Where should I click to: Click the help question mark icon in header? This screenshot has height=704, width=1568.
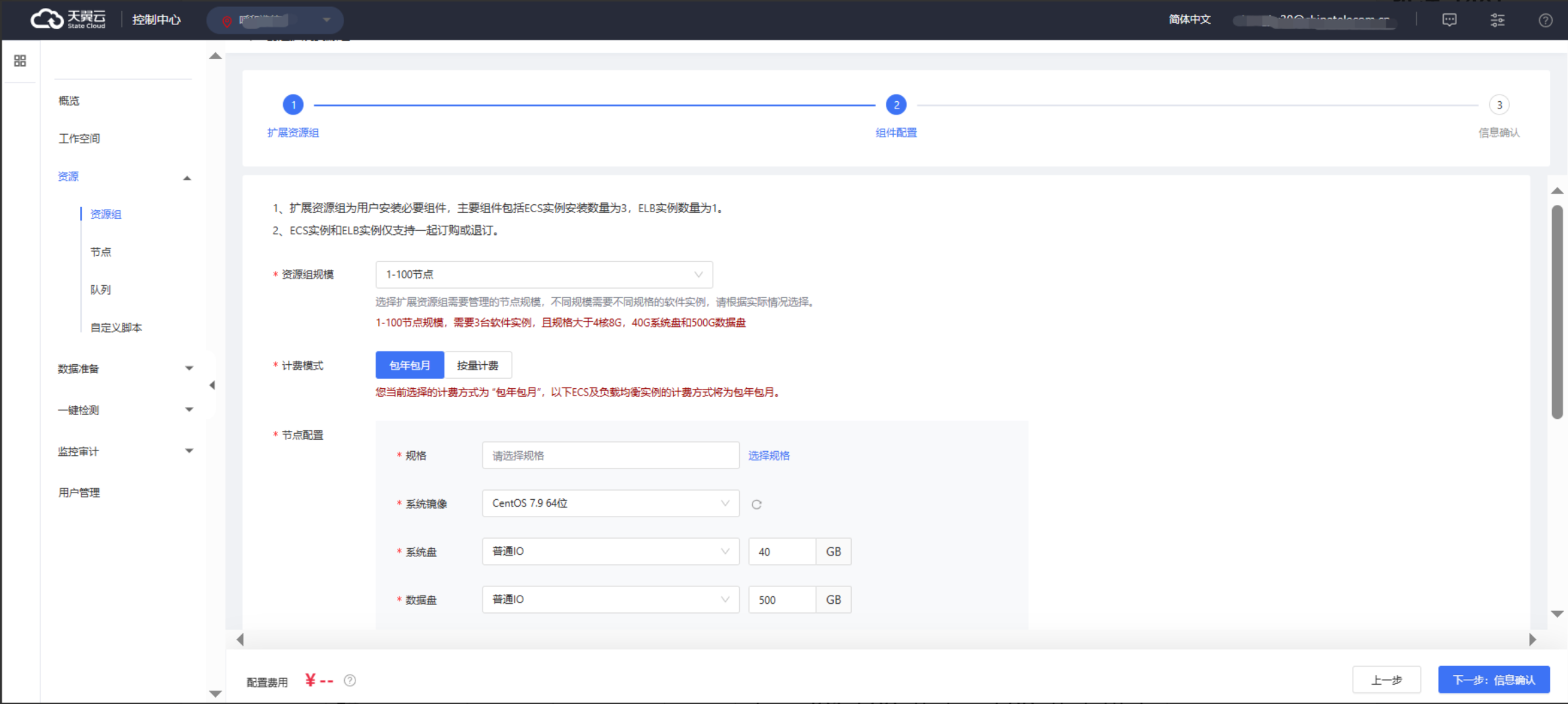[x=1545, y=20]
